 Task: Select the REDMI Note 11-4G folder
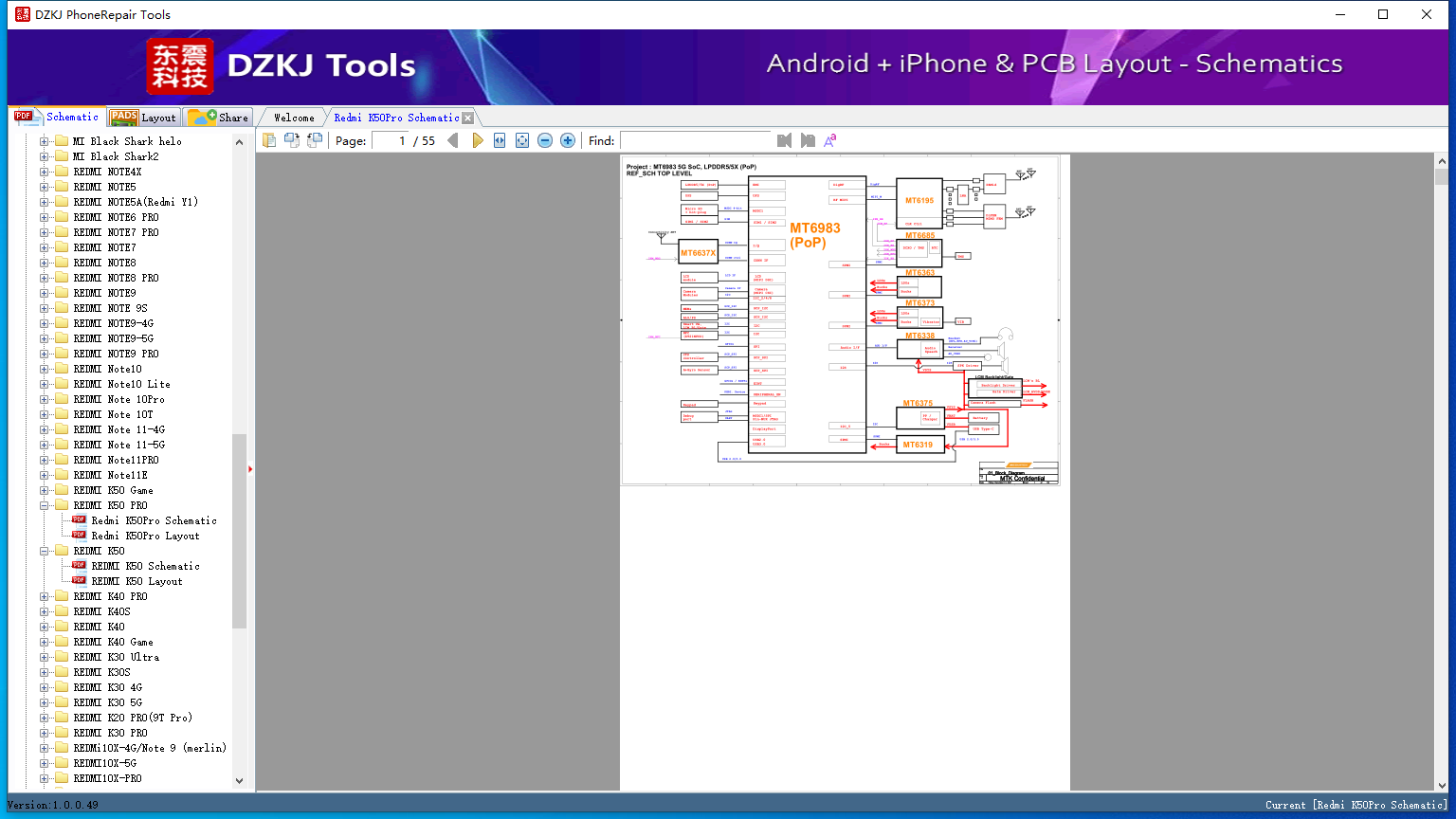[x=118, y=429]
